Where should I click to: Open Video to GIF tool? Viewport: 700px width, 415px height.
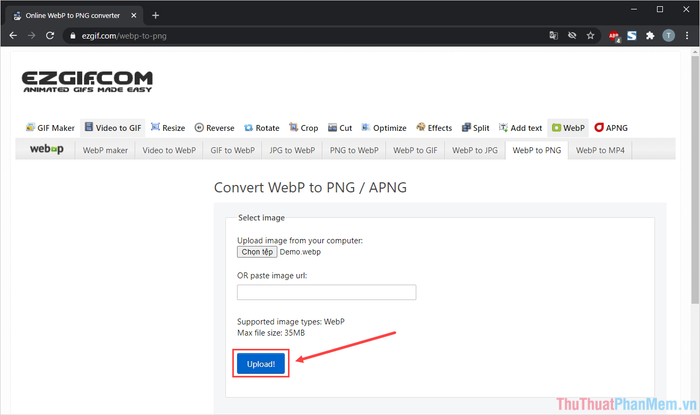113,128
